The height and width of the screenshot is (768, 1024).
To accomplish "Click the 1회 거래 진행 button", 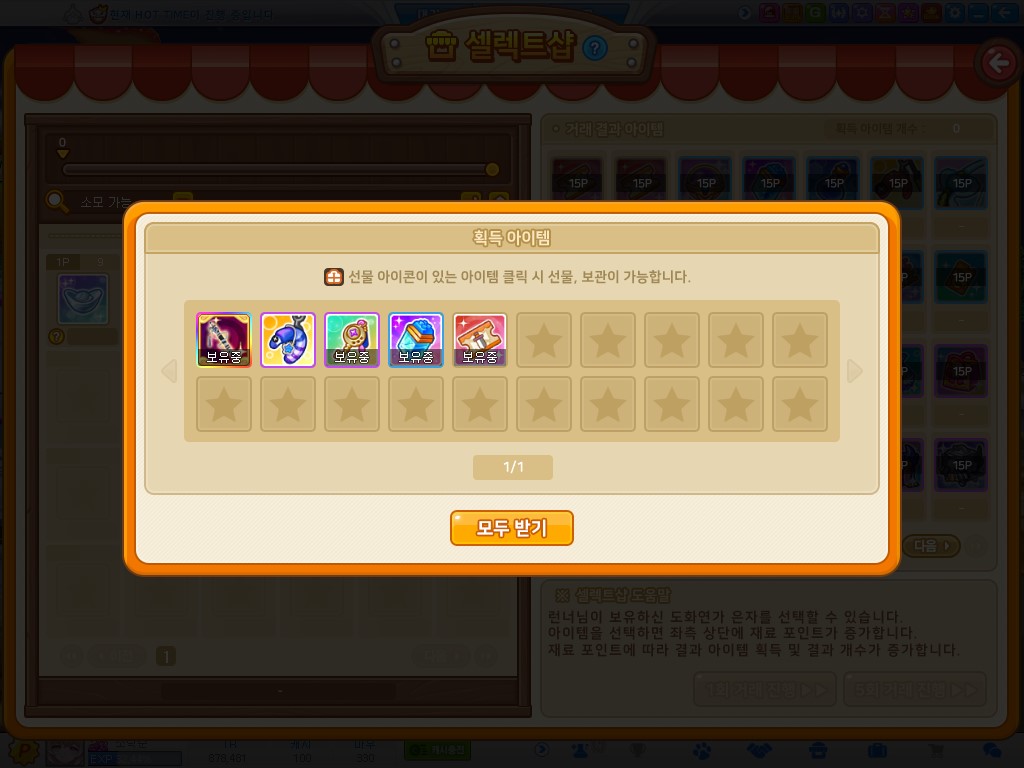I will pos(765,689).
